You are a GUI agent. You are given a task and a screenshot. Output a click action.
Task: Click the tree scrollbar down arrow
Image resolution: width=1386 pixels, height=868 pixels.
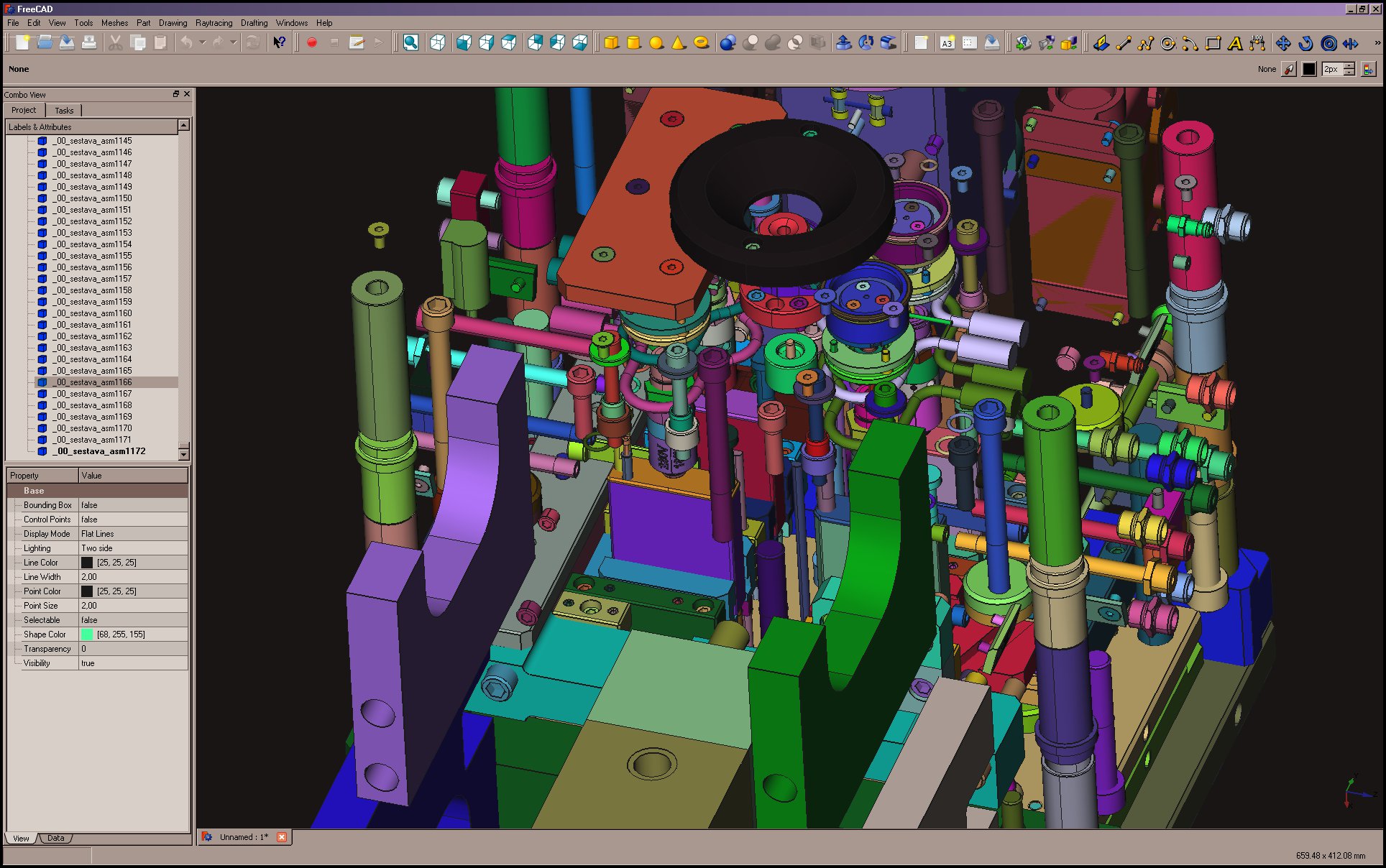(183, 454)
